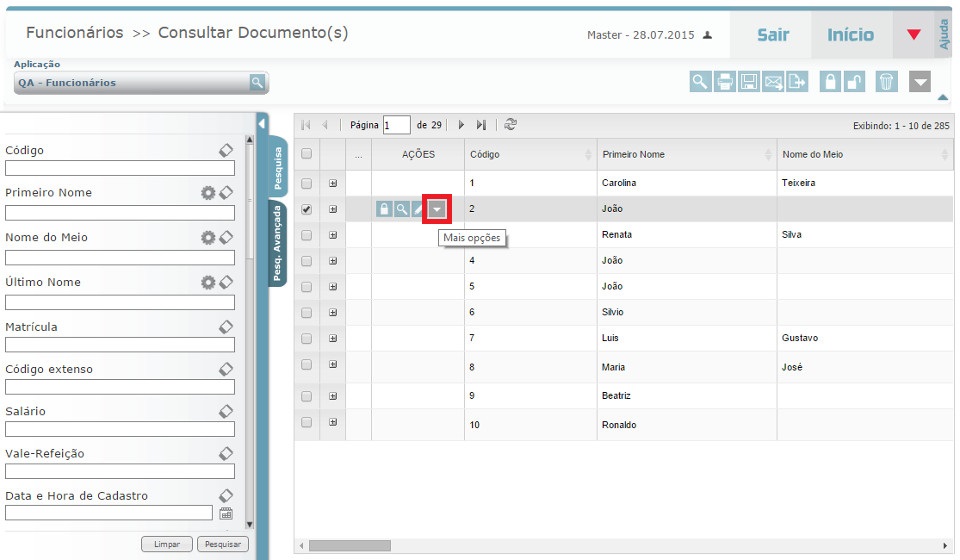Collapse the toolbar with the small up arrow
This screenshot has width=960, height=560.
click(x=942, y=97)
